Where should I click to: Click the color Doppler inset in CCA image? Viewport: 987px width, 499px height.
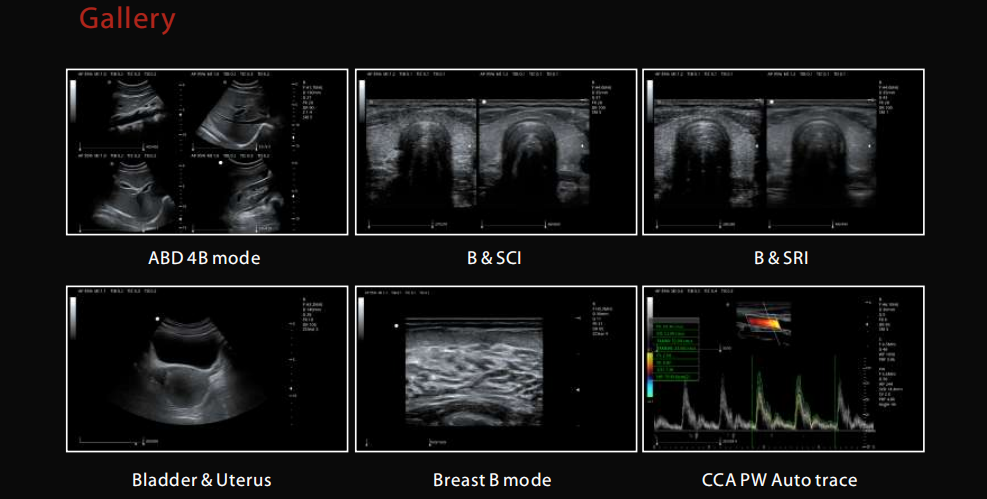click(763, 323)
